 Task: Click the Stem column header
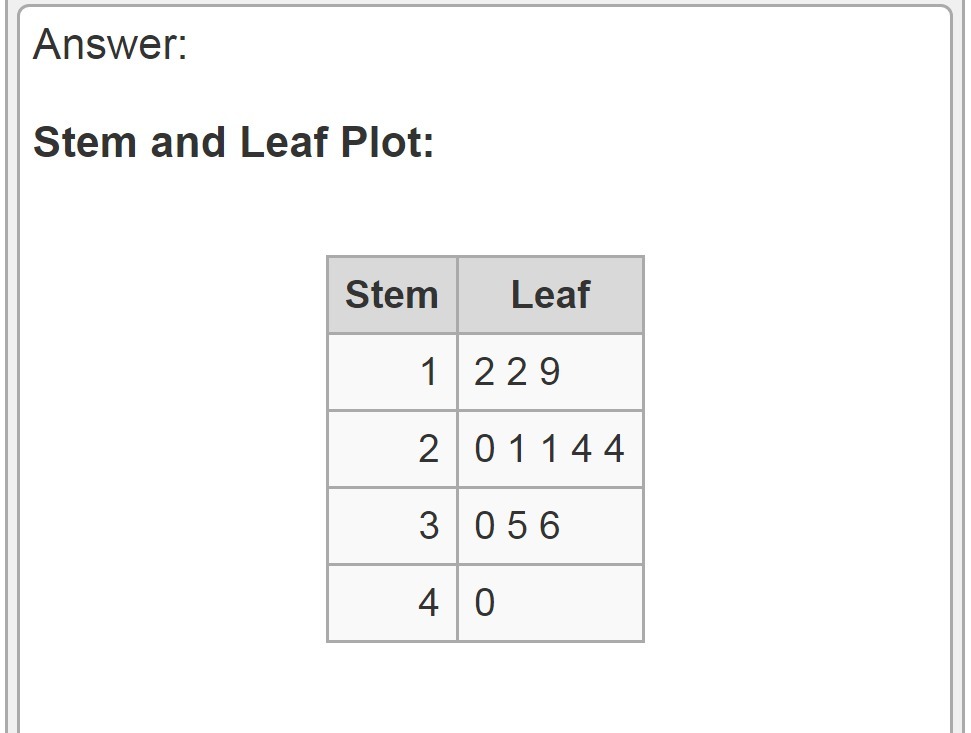(x=392, y=295)
